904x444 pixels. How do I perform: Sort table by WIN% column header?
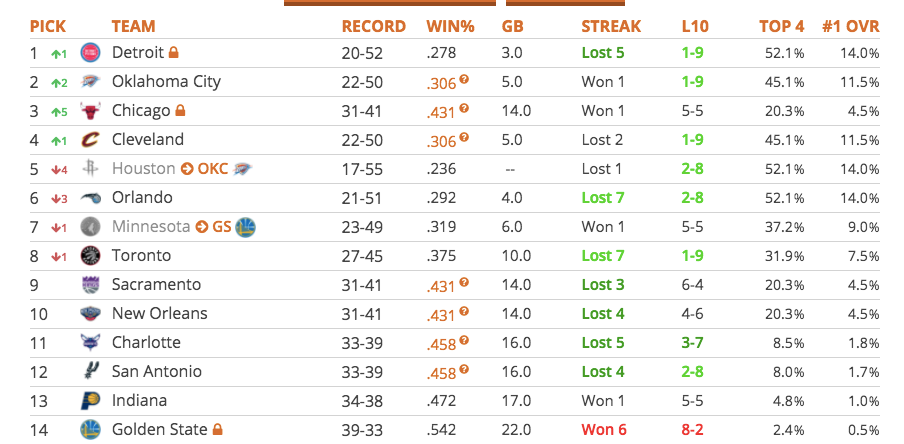coord(450,26)
